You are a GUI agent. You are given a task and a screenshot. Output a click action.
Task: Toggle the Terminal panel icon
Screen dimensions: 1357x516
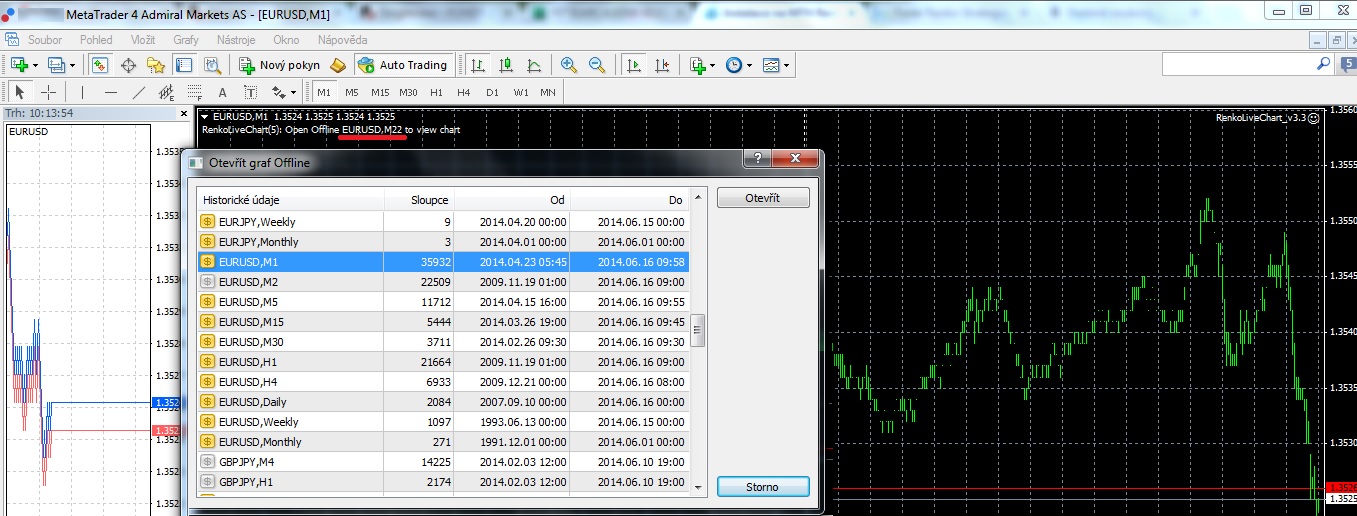(x=183, y=65)
